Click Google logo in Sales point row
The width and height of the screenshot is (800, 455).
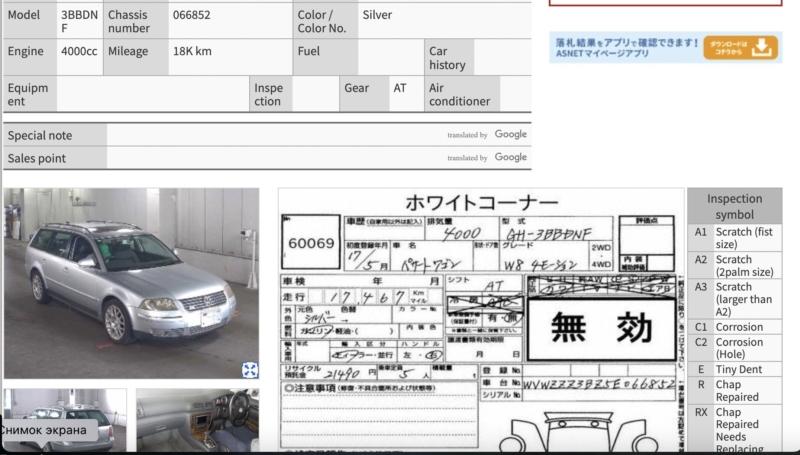[510, 158]
